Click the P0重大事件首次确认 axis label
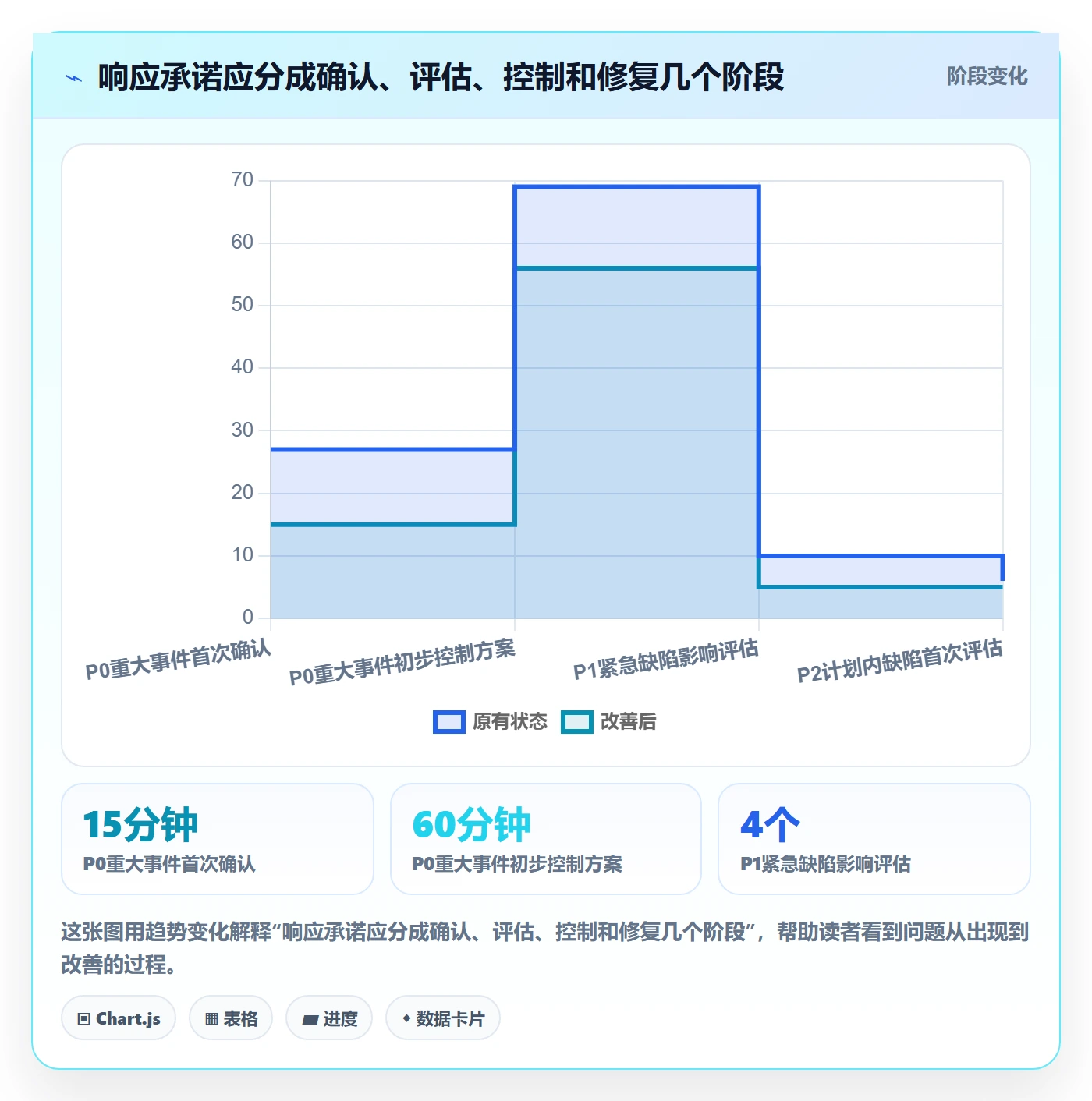1092x1101 pixels. tap(179, 660)
